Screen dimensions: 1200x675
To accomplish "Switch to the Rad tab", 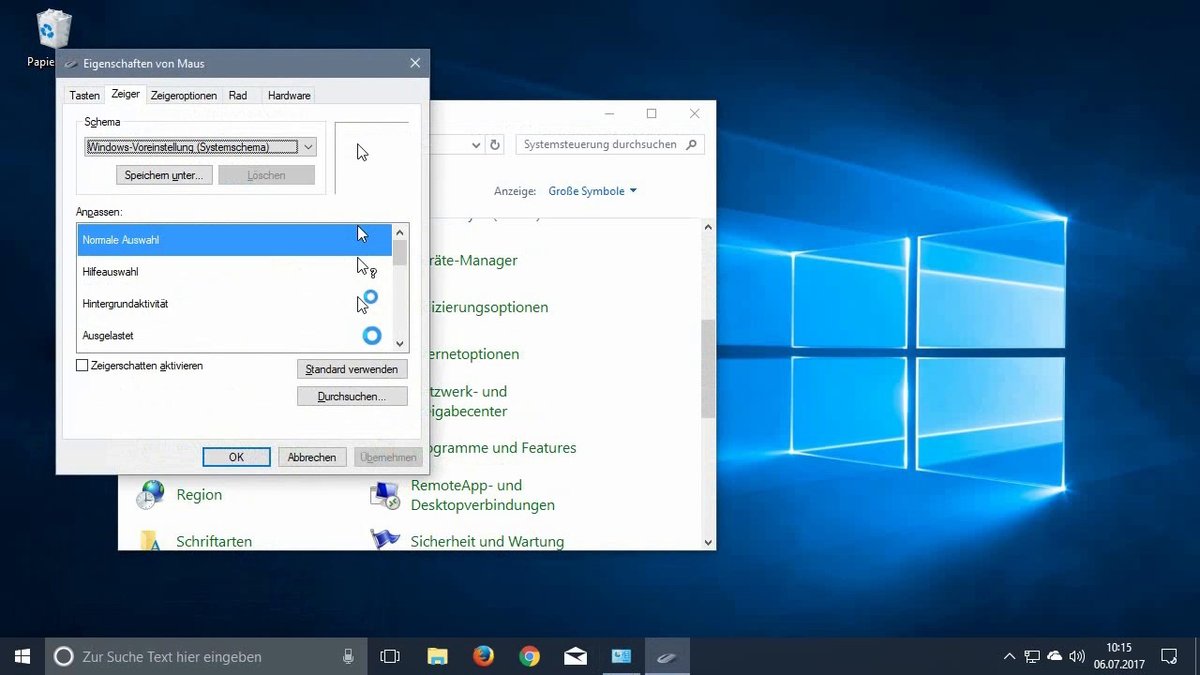I will coord(238,94).
